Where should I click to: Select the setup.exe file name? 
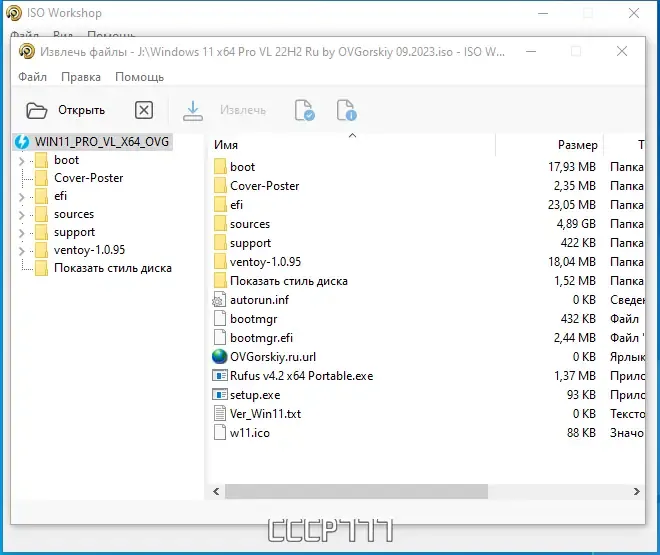(x=255, y=395)
